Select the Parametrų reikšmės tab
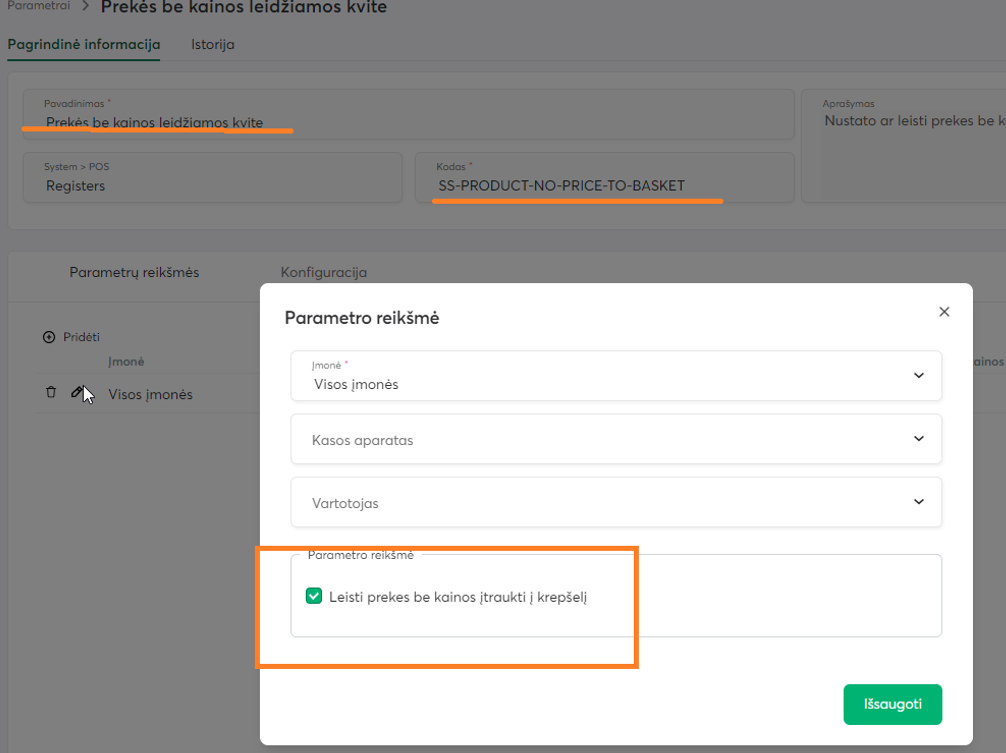 point(134,272)
